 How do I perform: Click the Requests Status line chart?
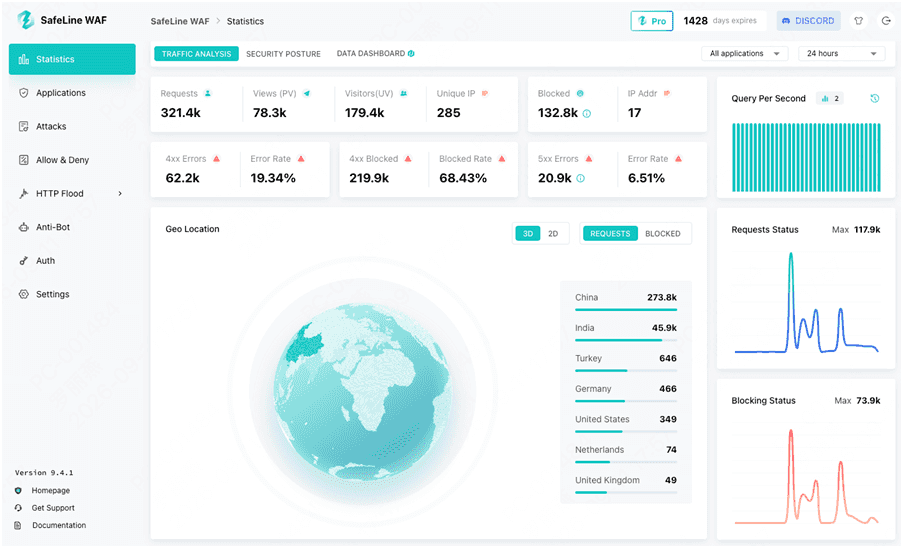click(x=806, y=303)
